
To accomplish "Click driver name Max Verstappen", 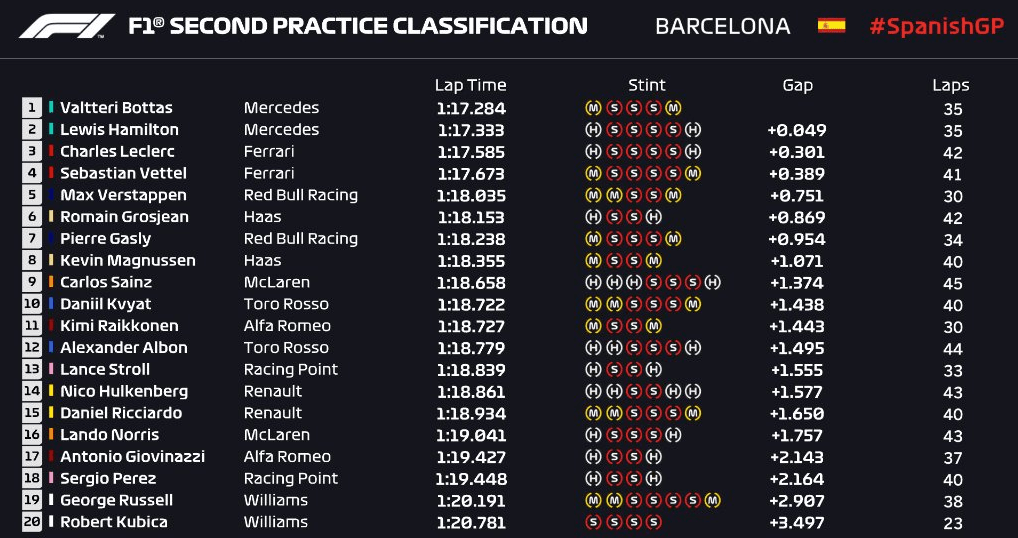I will coord(123,195).
